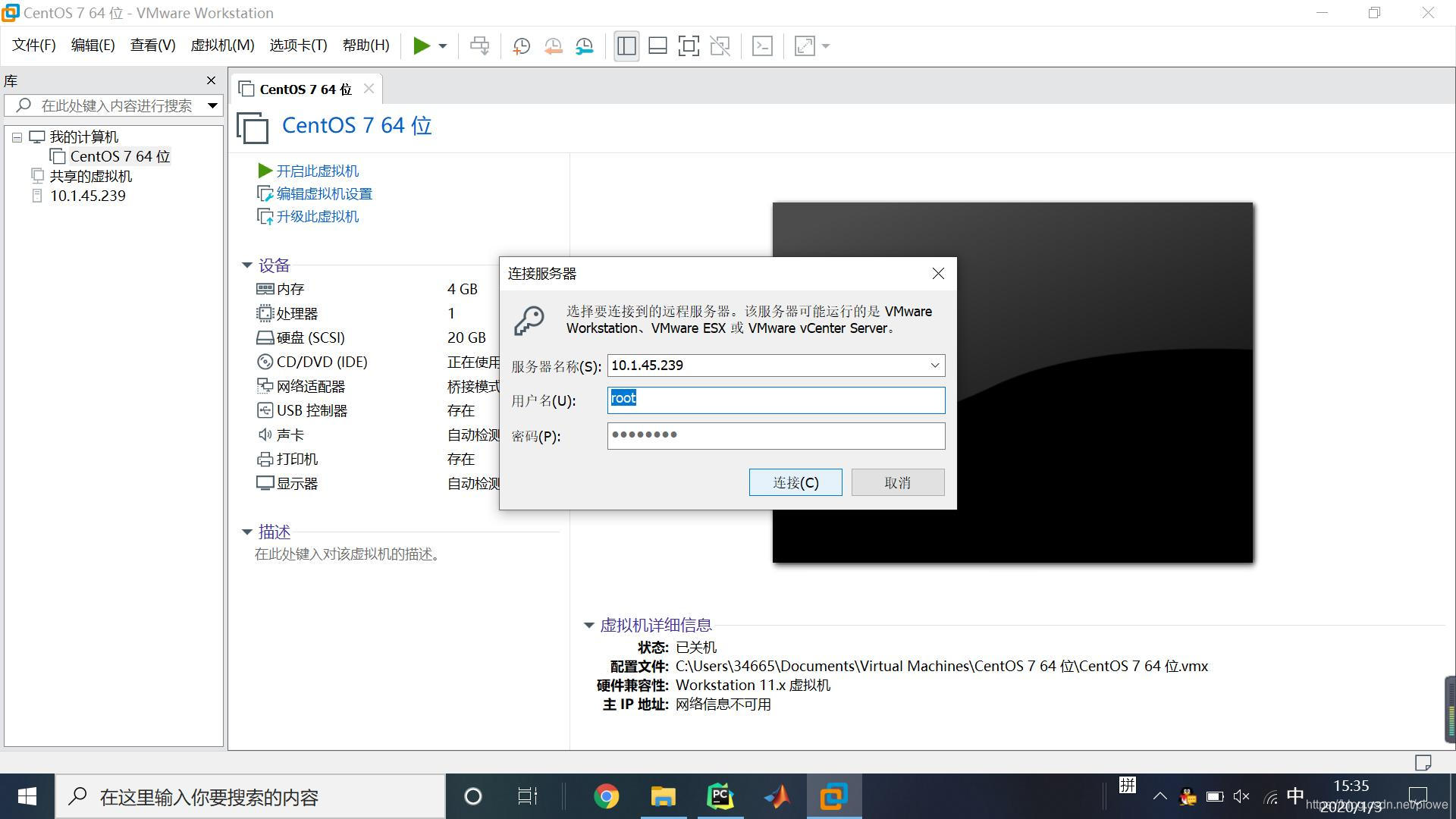The height and width of the screenshot is (819, 1456).
Task: Toggle the library panel visibility
Action: click(x=626, y=45)
